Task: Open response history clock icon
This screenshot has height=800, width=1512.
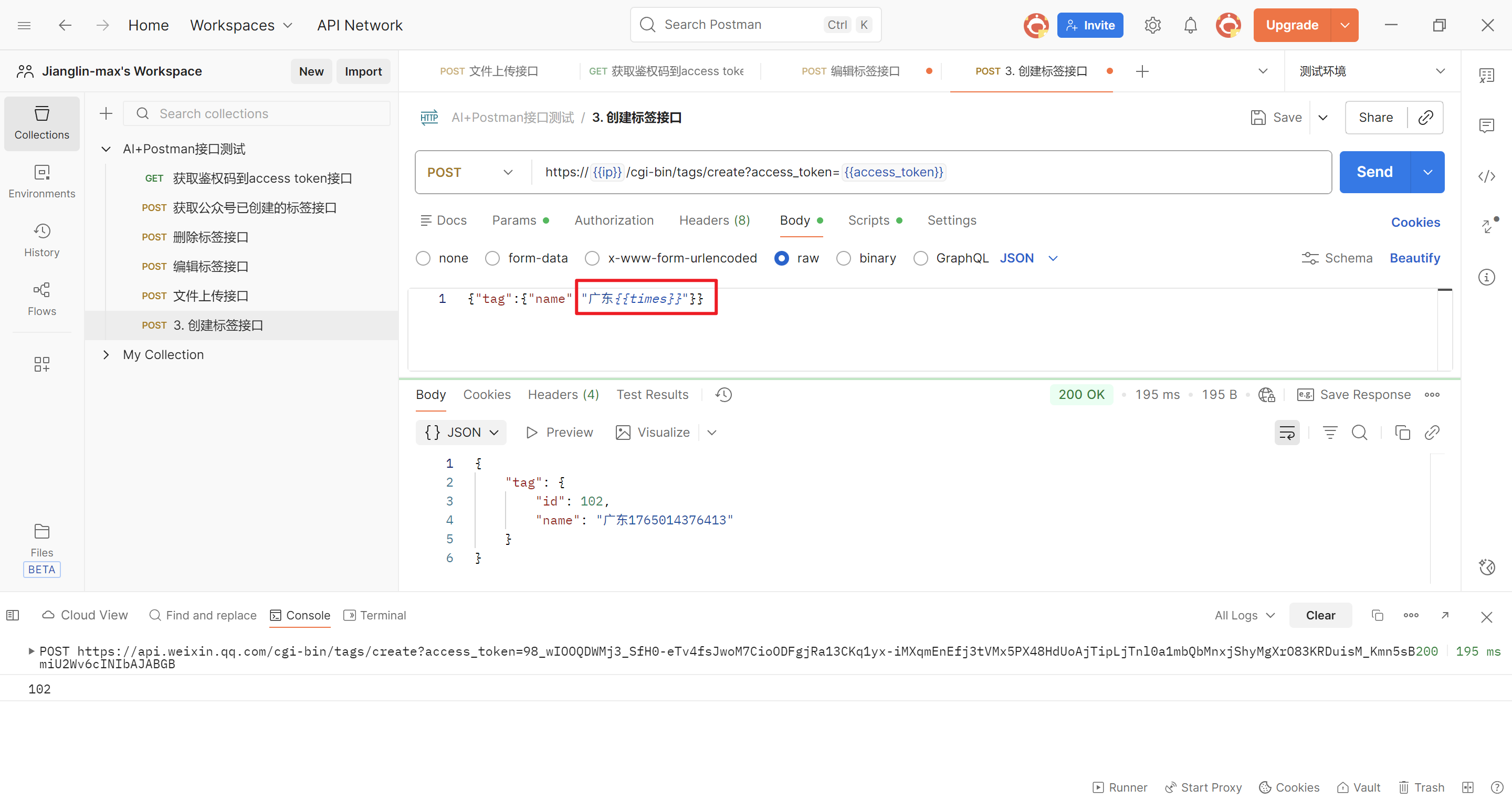Action: (x=724, y=394)
